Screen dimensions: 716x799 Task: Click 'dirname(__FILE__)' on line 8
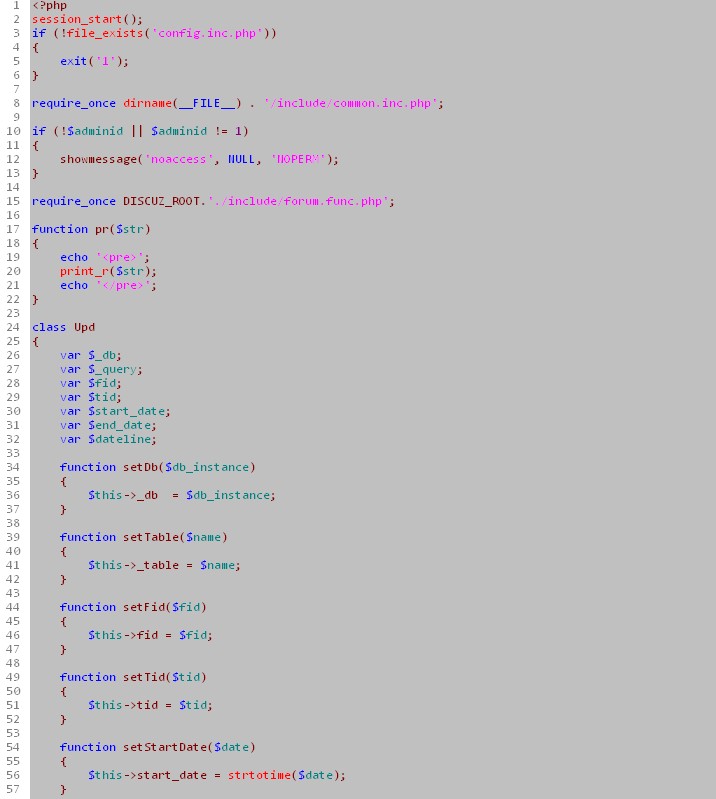click(182, 103)
